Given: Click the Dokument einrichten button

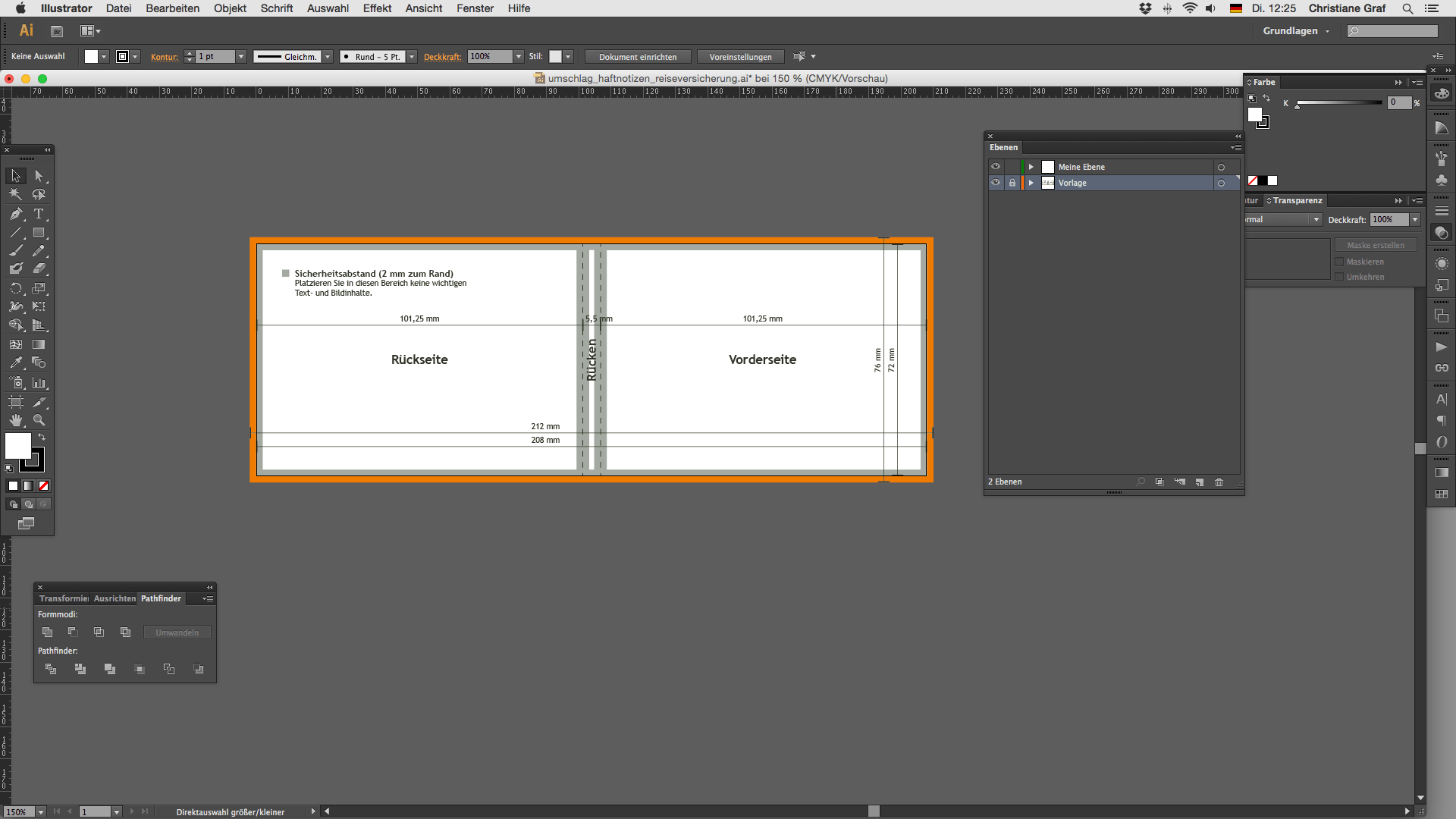Looking at the screenshot, I should [637, 57].
